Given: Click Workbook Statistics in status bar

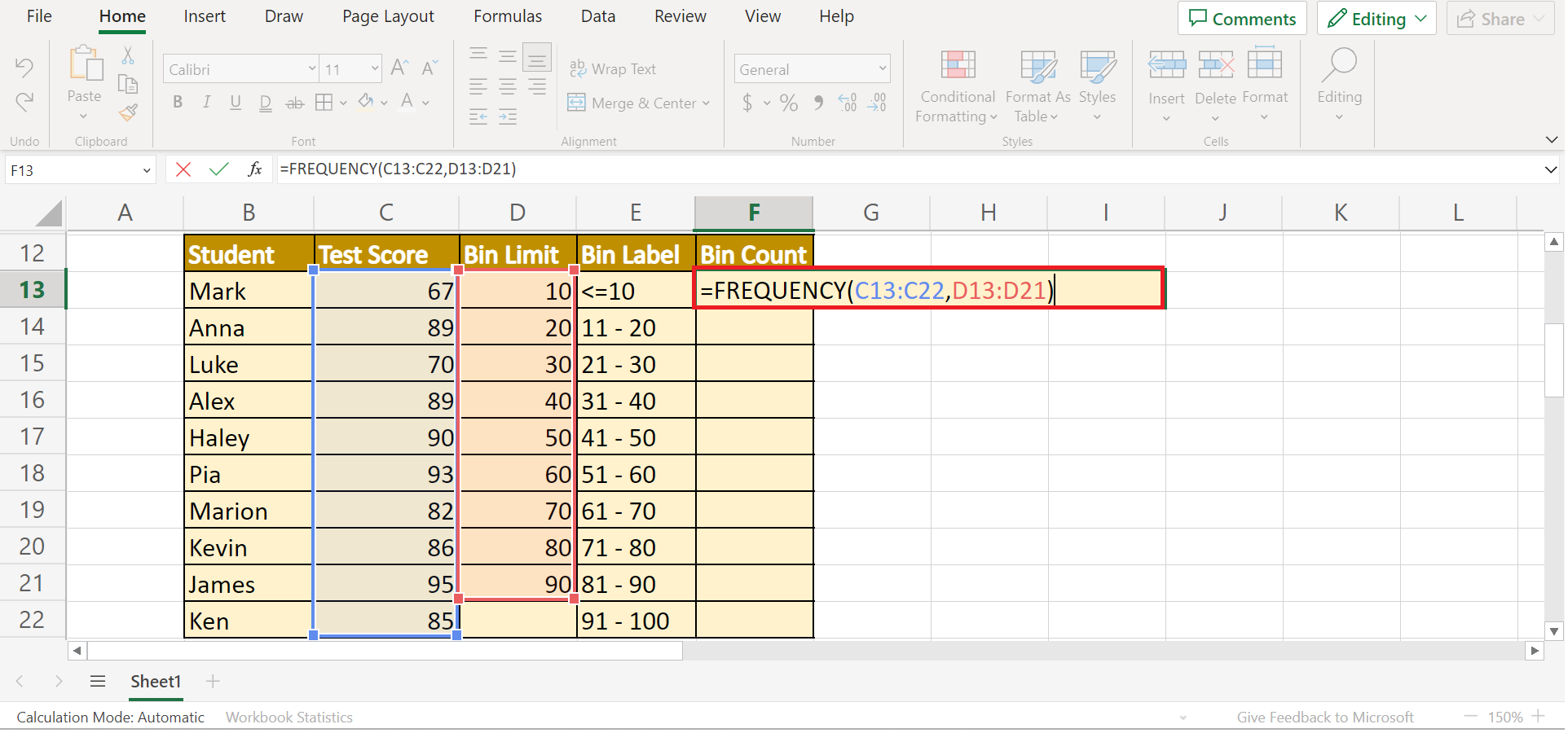Looking at the screenshot, I should coord(288,718).
